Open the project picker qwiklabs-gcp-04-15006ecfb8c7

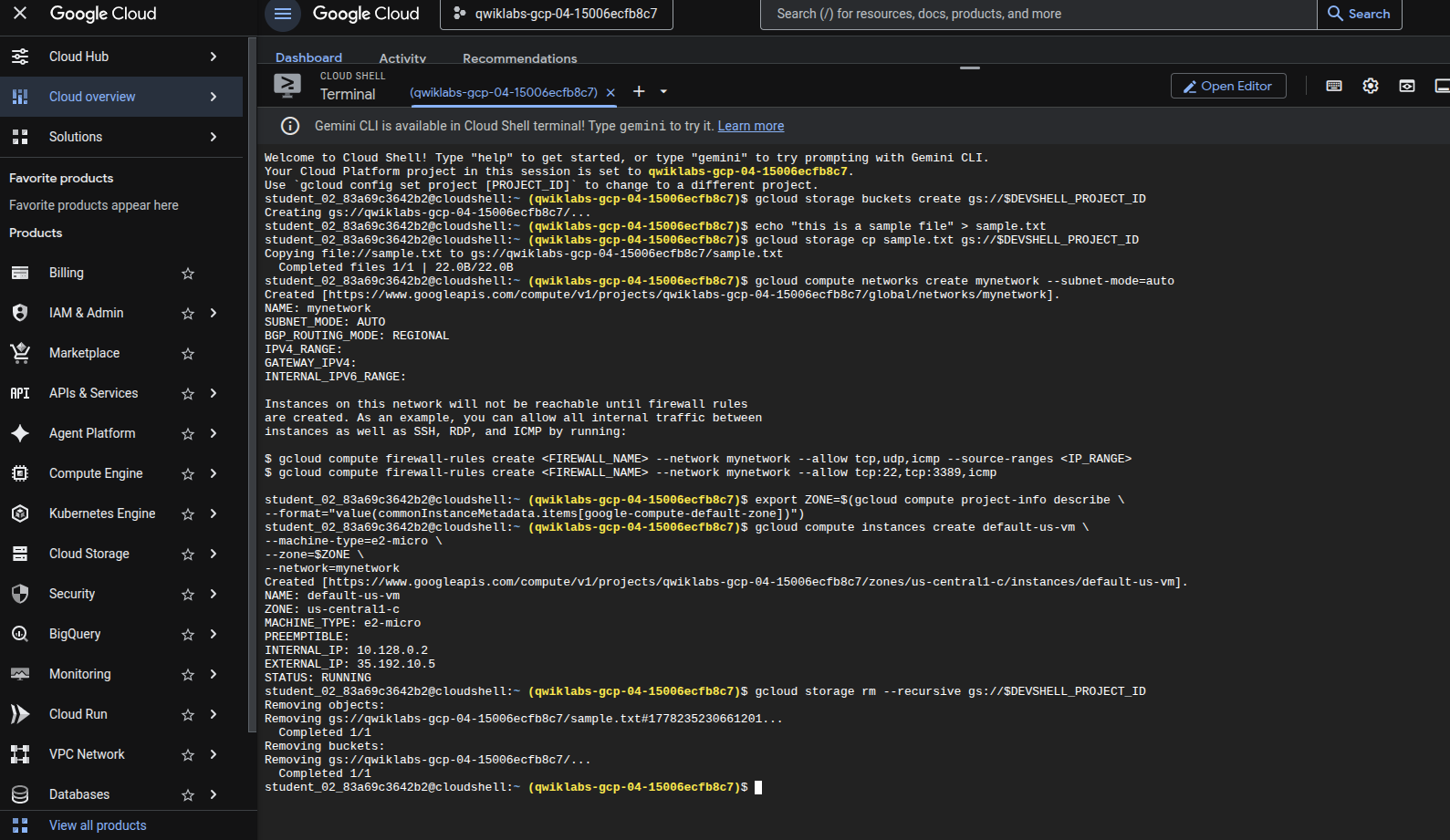[557, 14]
